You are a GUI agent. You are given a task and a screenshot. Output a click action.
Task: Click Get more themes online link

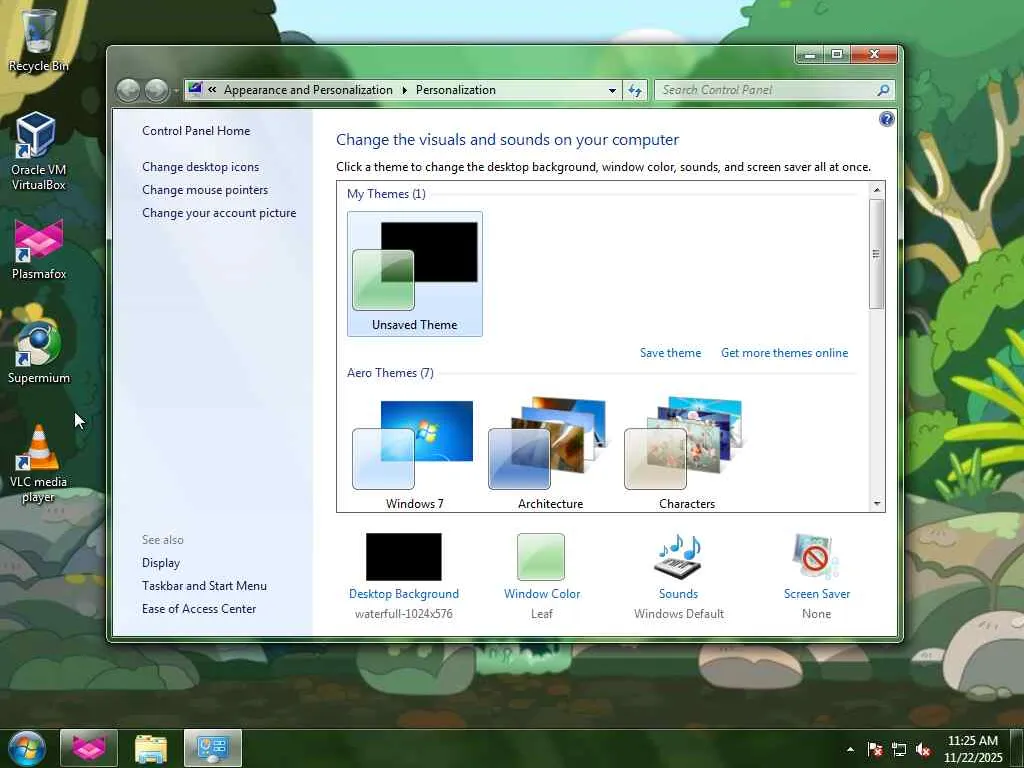pyautogui.click(x=784, y=353)
